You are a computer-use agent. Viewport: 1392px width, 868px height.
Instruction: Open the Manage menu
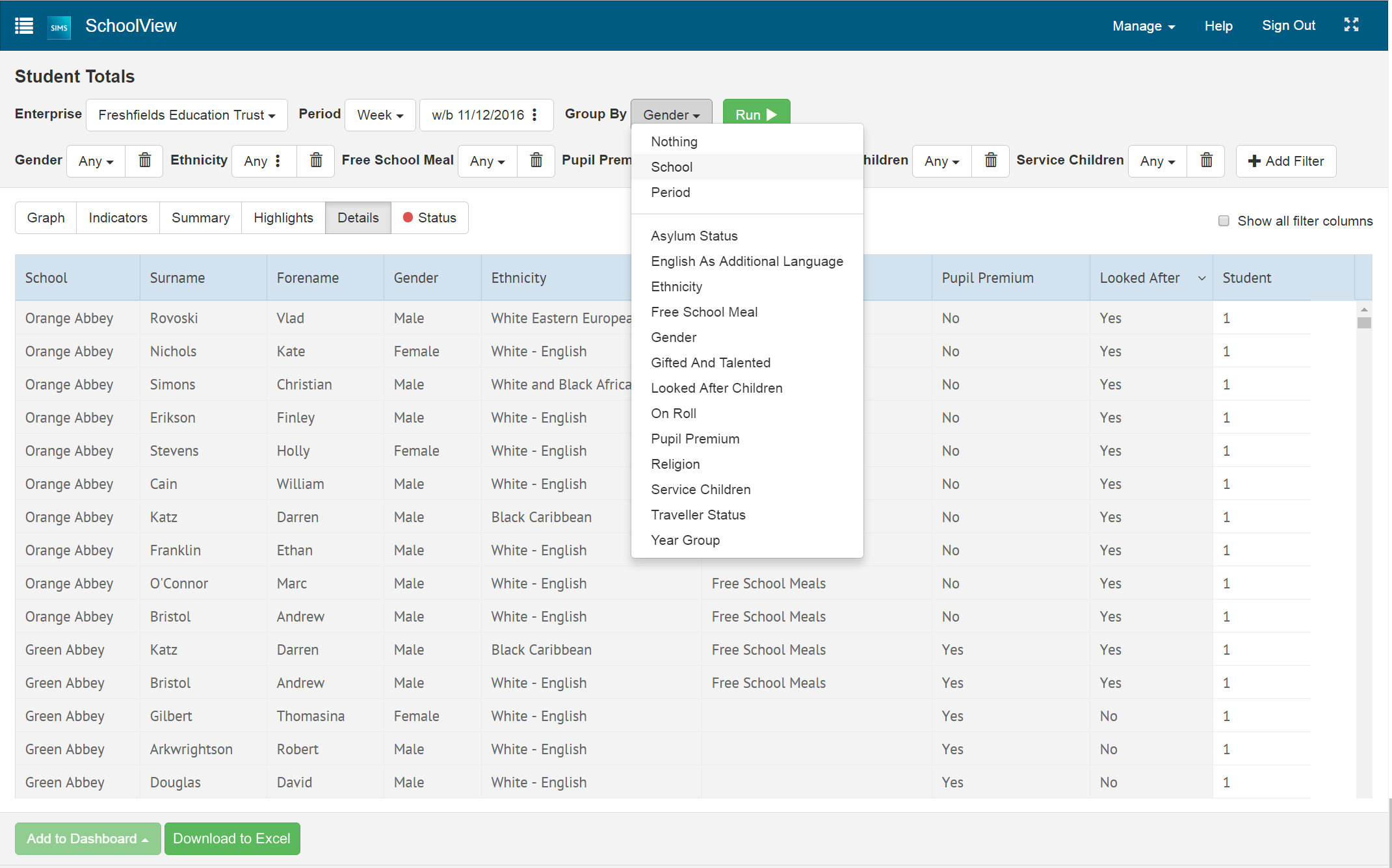pos(1144,26)
